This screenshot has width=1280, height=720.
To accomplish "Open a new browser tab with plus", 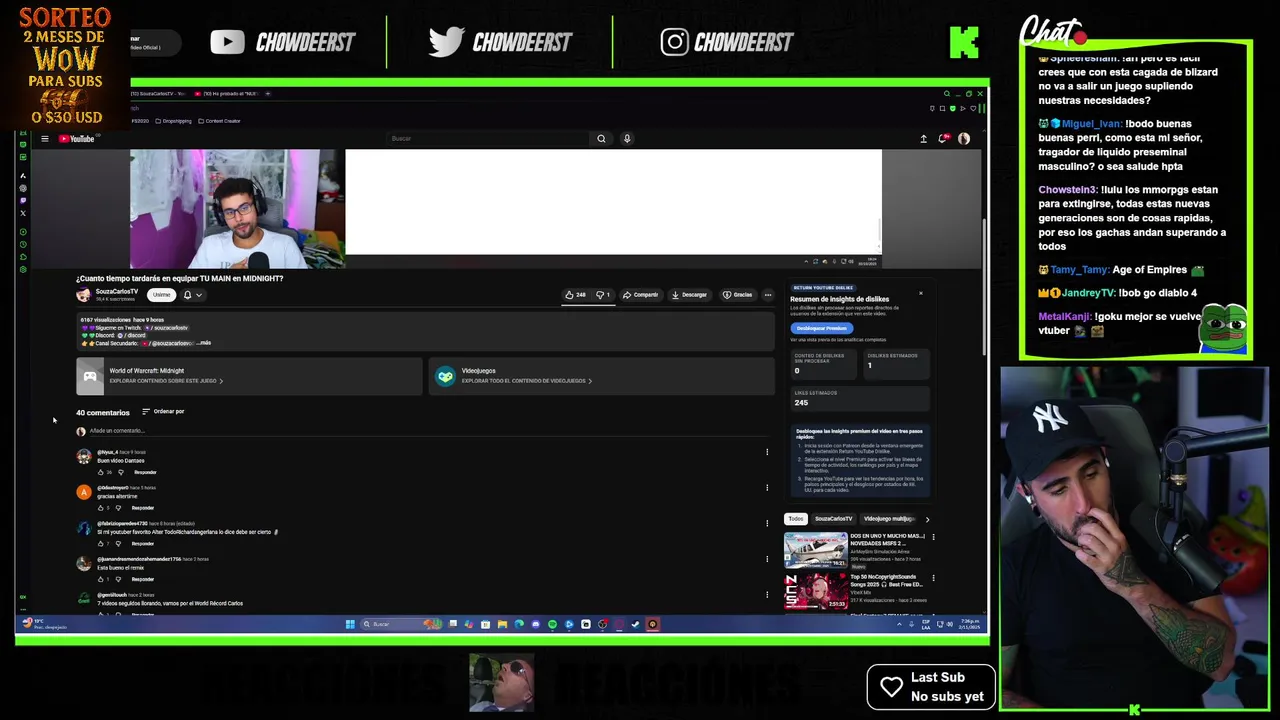I will 267,94.
